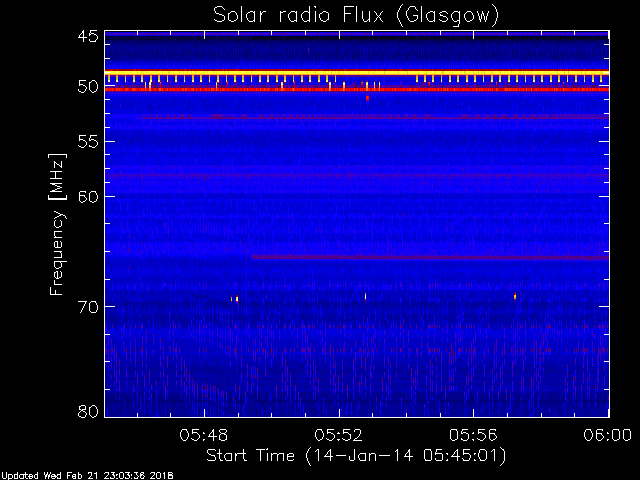640x480 pixels.
Task: Click the 45 MHz frequency axis label
Action: click(x=88, y=36)
